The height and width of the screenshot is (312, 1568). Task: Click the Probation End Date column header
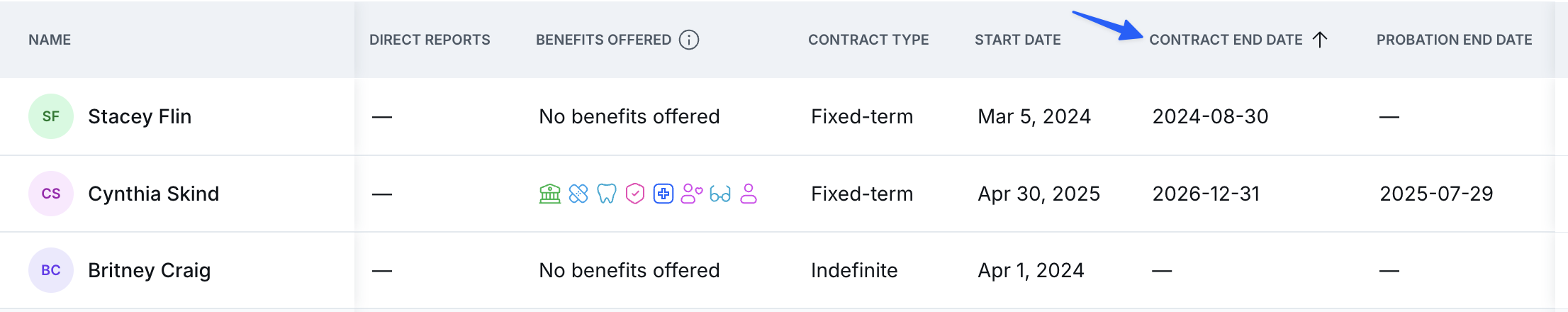[1455, 40]
